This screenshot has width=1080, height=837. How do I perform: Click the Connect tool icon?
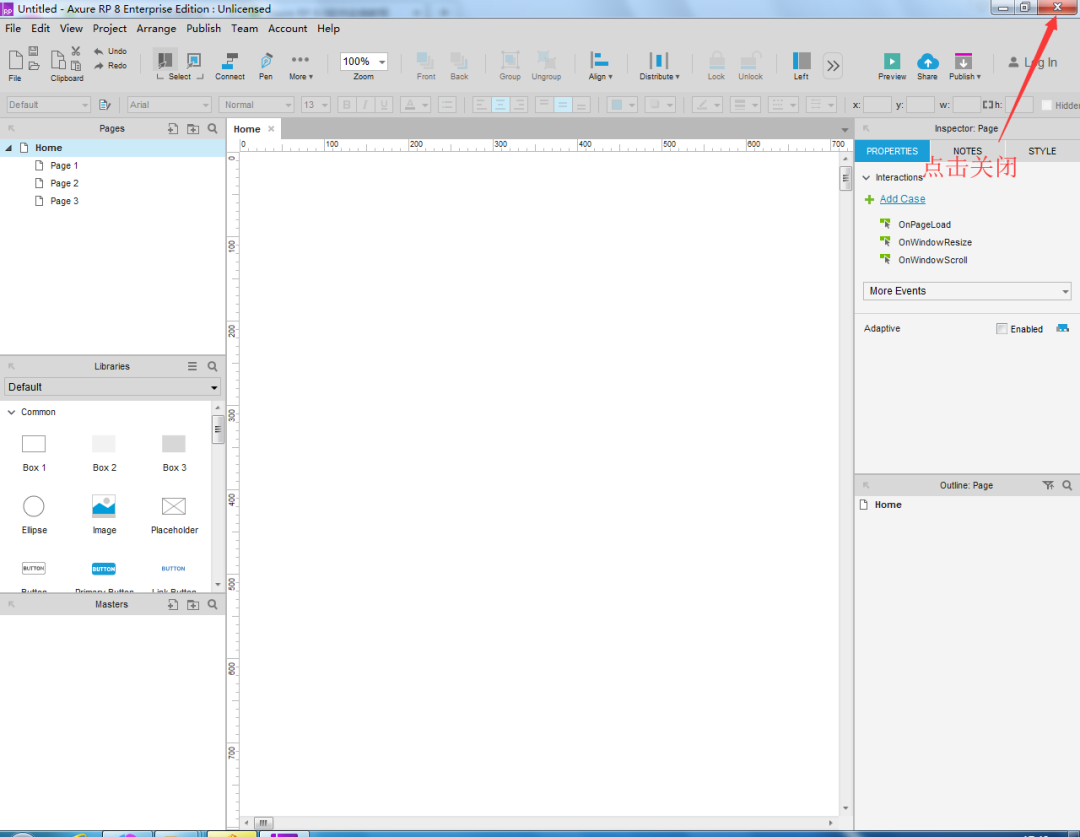tap(229, 60)
